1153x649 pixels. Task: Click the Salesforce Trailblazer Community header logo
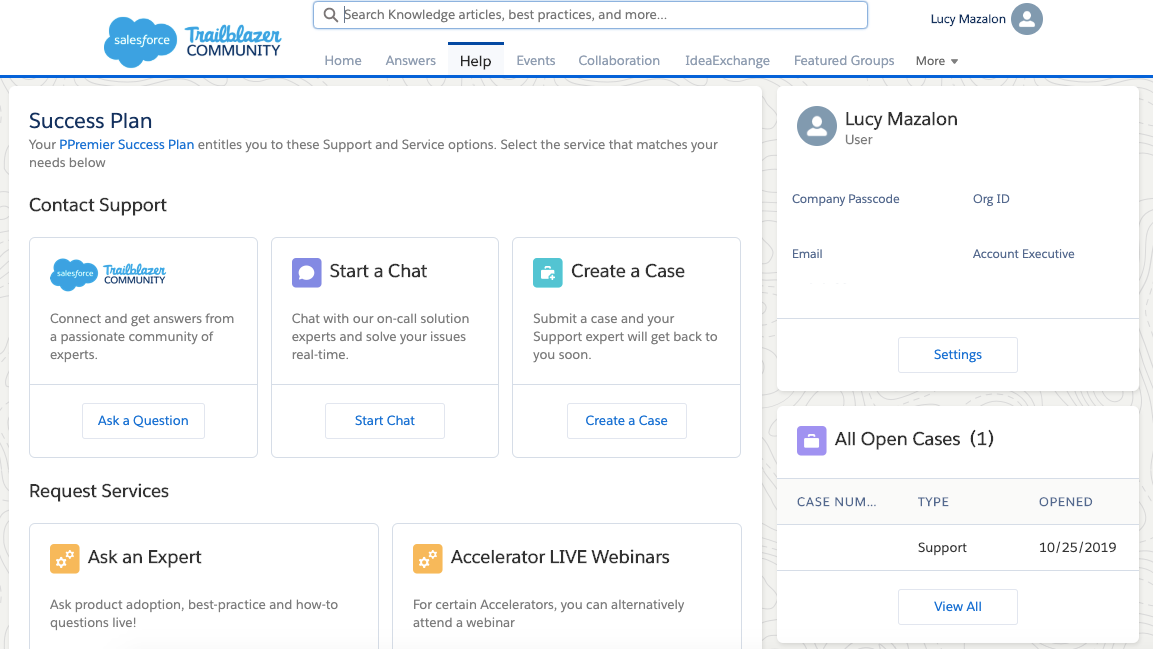(193, 42)
